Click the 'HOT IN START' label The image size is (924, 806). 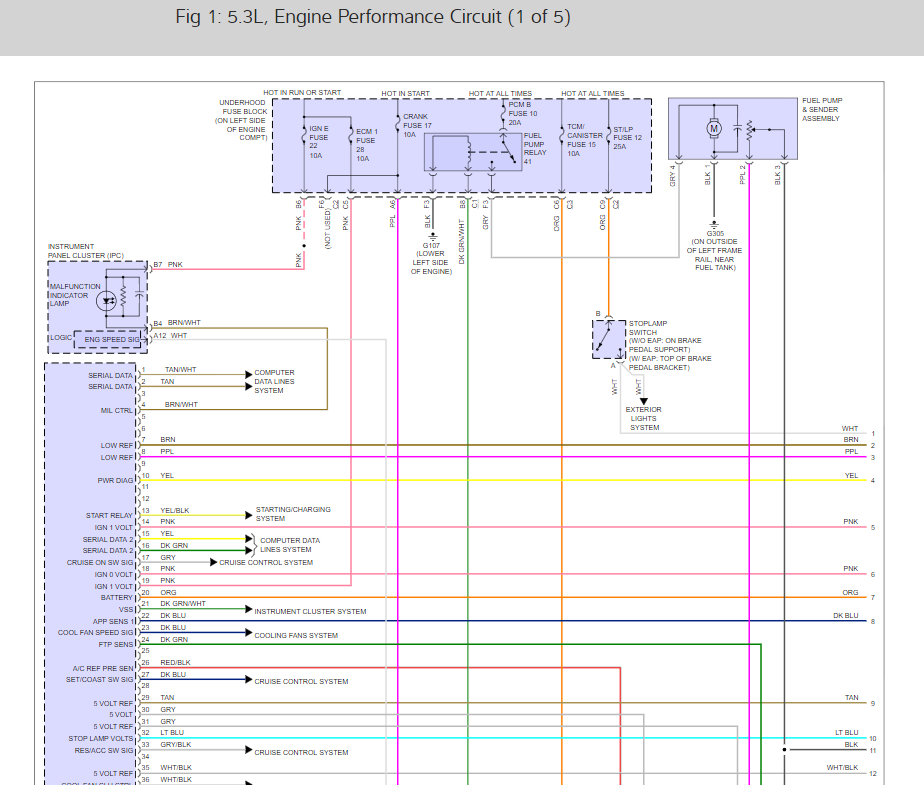point(405,93)
